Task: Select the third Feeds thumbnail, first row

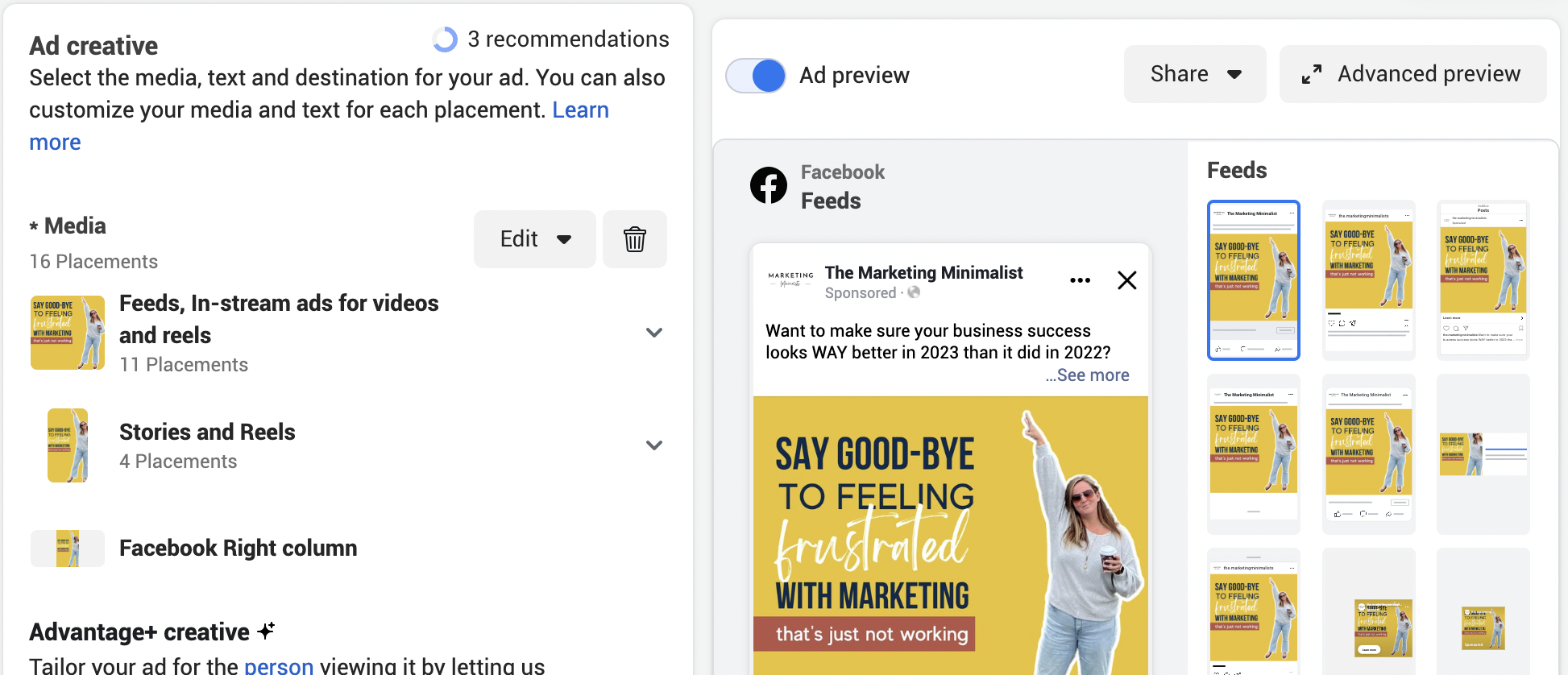Action: click(x=1483, y=280)
